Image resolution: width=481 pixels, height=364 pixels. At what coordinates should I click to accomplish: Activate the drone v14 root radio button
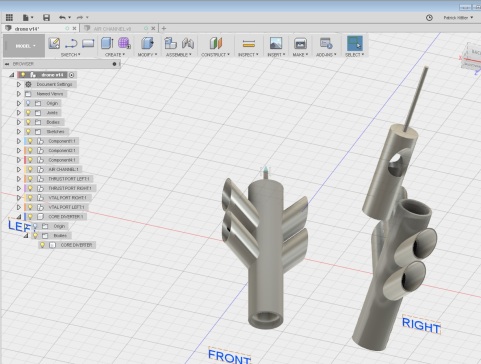(x=71, y=75)
